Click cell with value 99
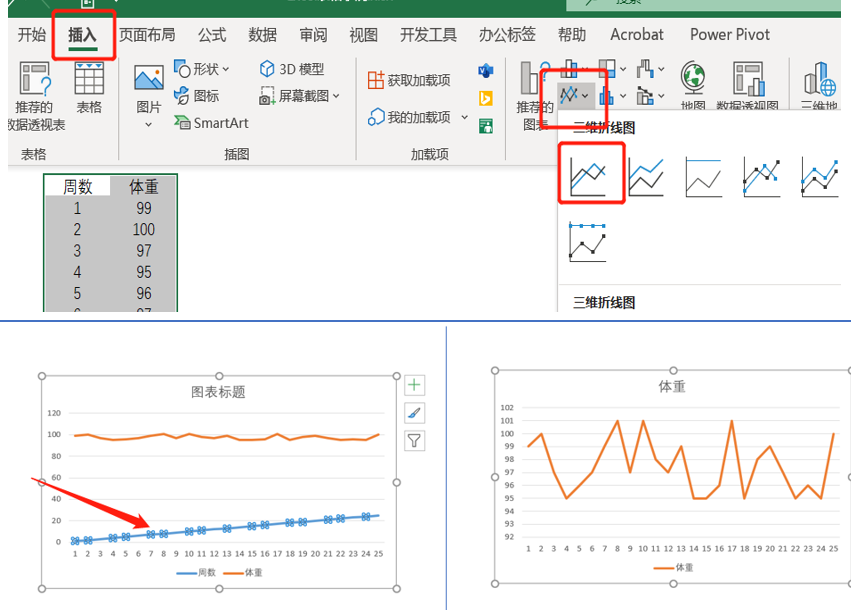851x610 pixels. (144, 208)
